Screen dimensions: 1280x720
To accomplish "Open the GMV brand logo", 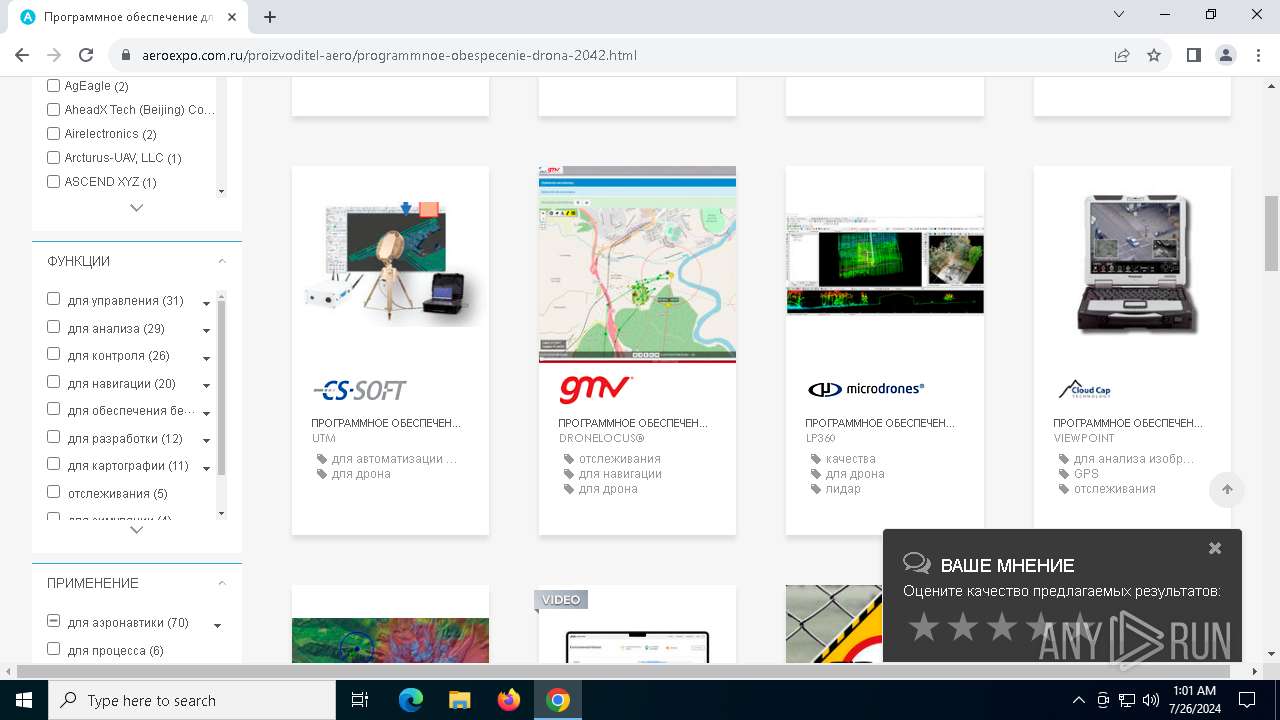I will tap(596, 389).
